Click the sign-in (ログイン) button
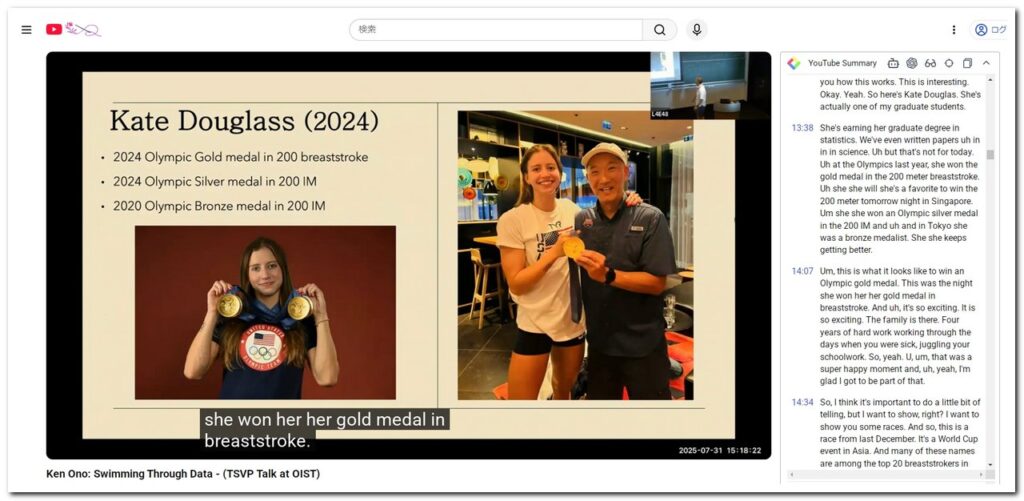 click(990, 30)
